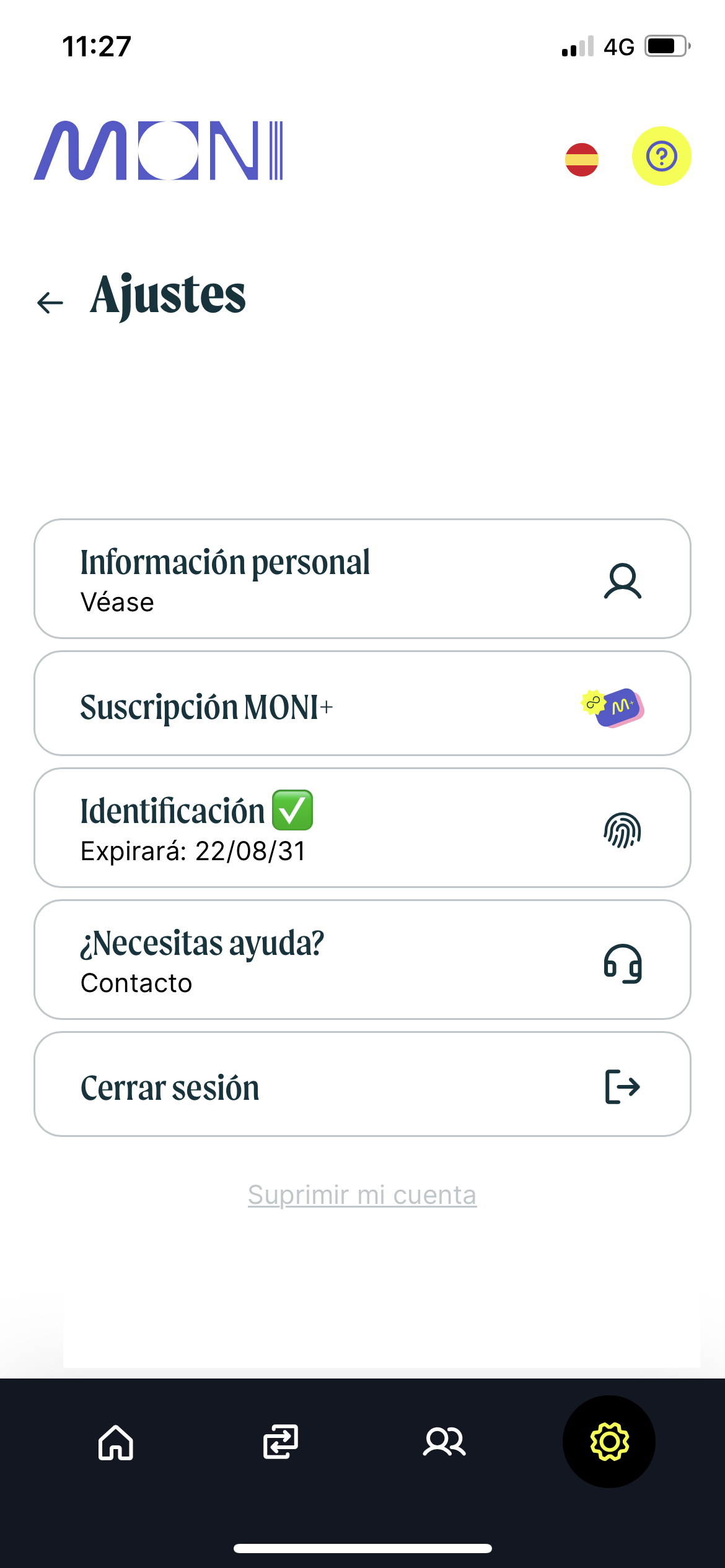The width and height of the screenshot is (725, 1568).
Task: Open the Home tab in the bottom bar
Action: (x=116, y=1442)
